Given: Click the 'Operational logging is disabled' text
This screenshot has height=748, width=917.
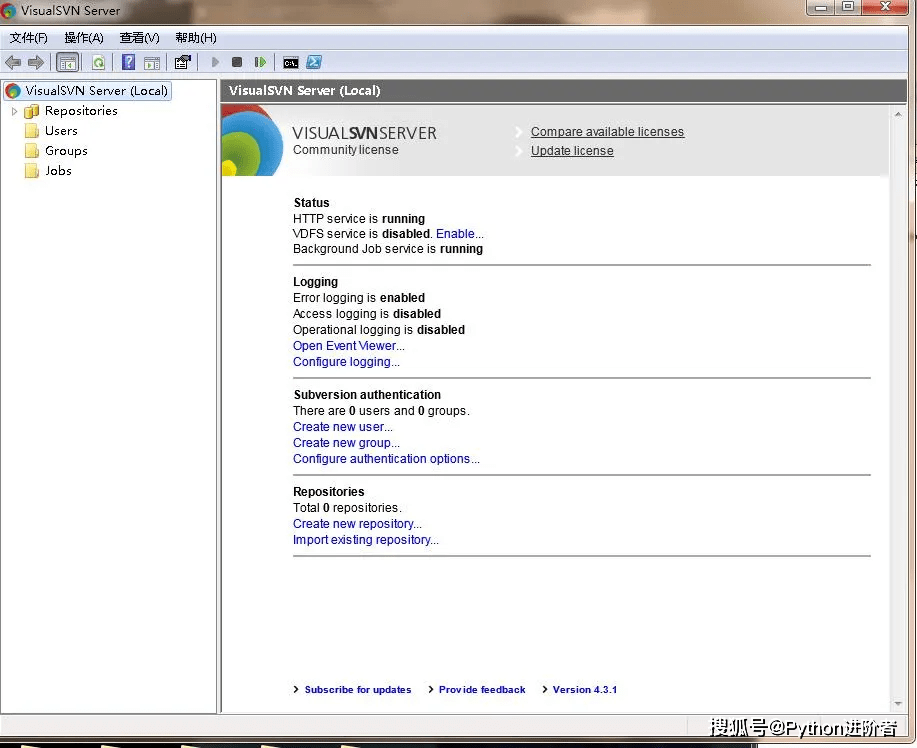Looking at the screenshot, I should pos(378,330).
